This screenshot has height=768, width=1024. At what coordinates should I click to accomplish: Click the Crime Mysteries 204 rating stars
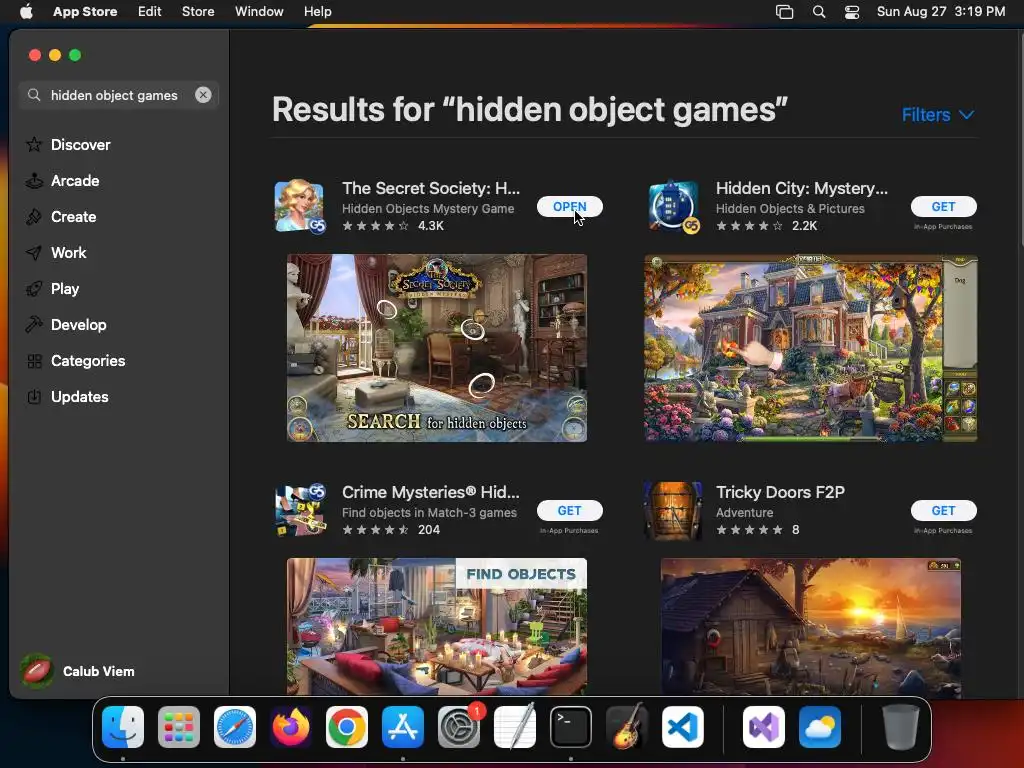click(x=376, y=530)
